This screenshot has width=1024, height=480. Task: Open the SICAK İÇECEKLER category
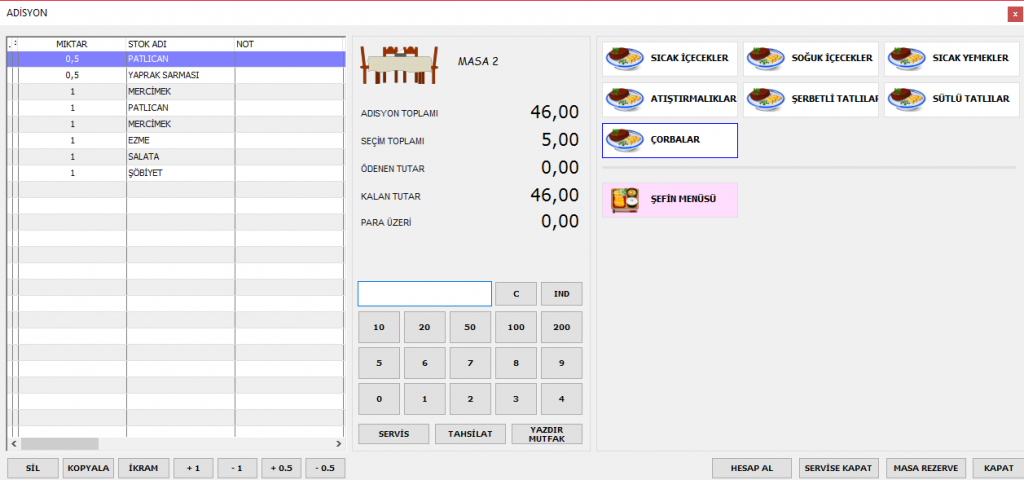pos(670,59)
